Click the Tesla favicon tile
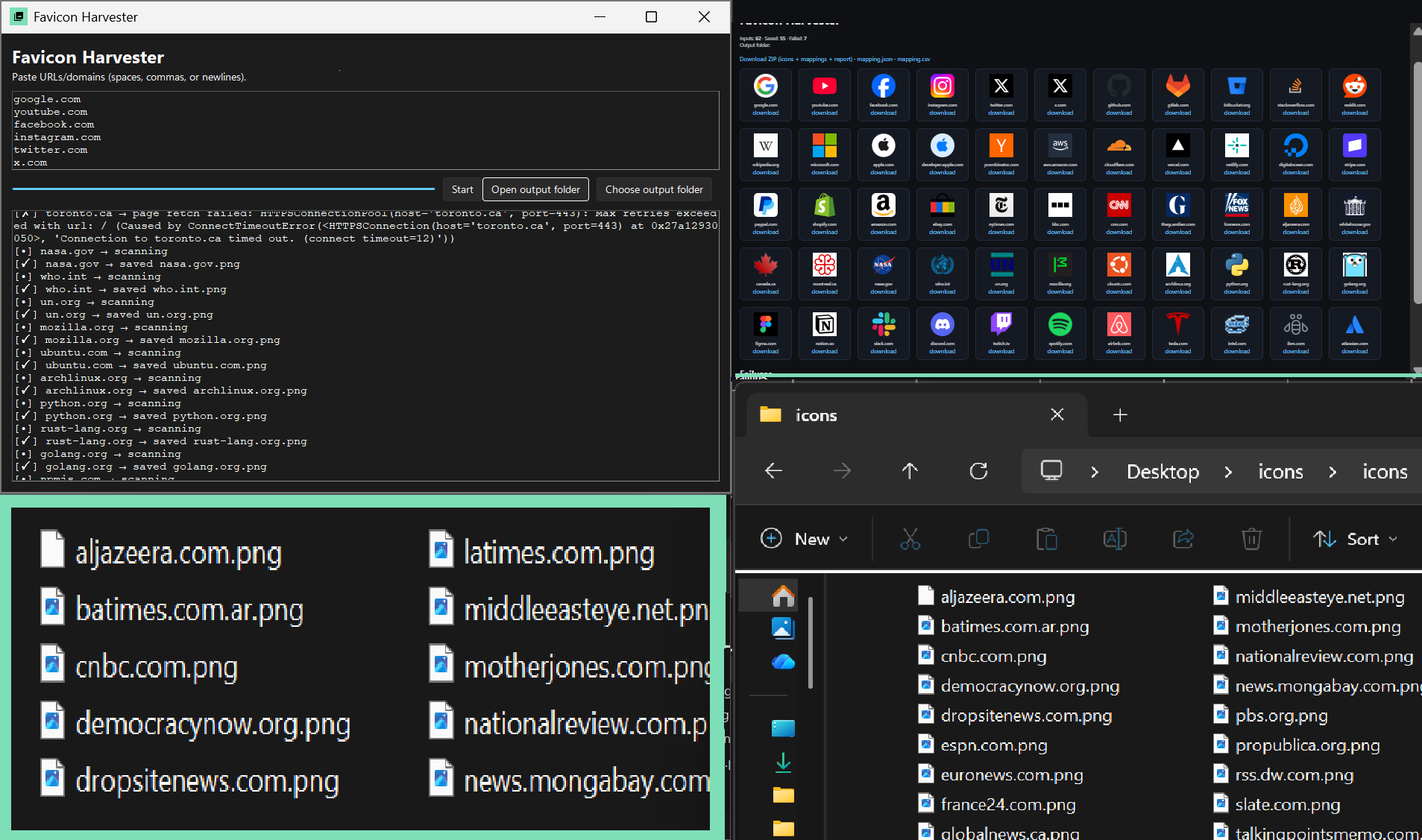This screenshot has height=840, width=1422. click(x=1177, y=333)
